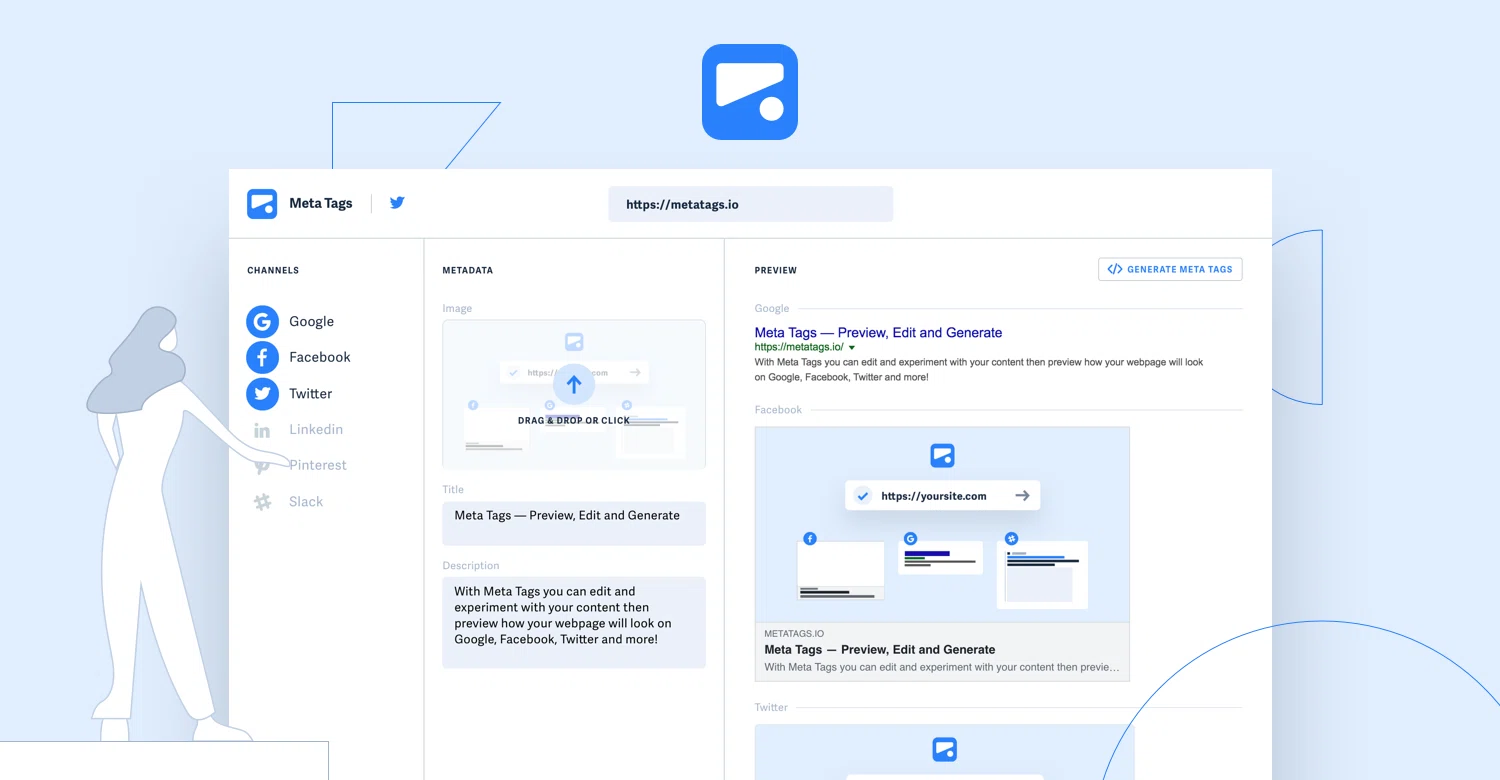Select the Twitter channel icon in sidebar
The width and height of the screenshot is (1500, 780).
click(x=262, y=394)
